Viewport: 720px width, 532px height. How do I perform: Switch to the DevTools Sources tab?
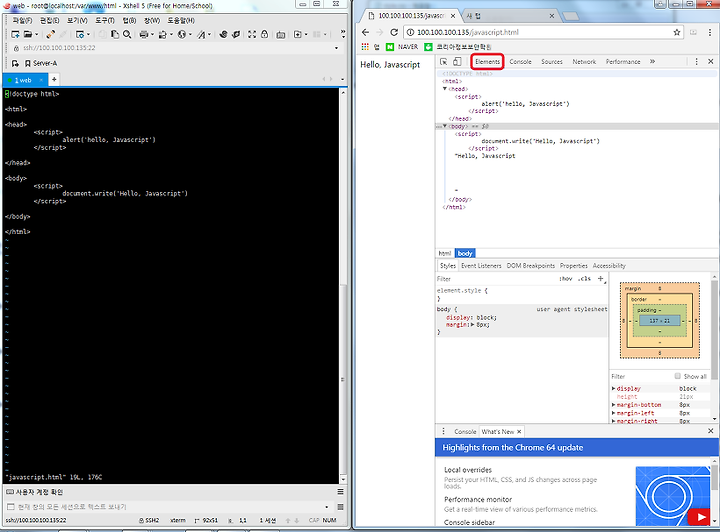551,62
